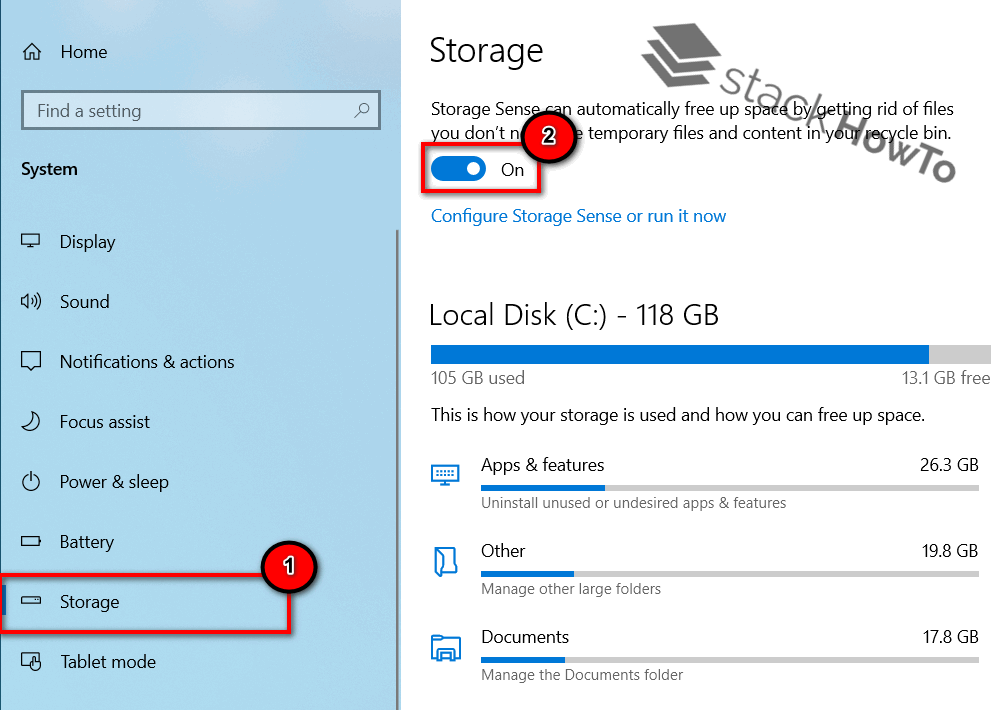Open Sound settings via the speaker icon
1001x710 pixels.
pos(31,302)
